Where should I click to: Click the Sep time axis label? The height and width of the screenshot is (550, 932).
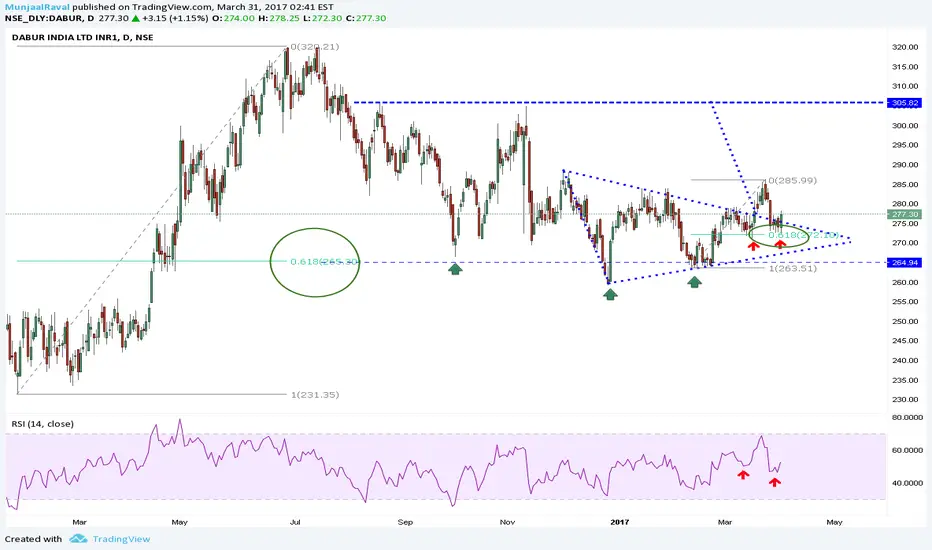pos(405,522)
